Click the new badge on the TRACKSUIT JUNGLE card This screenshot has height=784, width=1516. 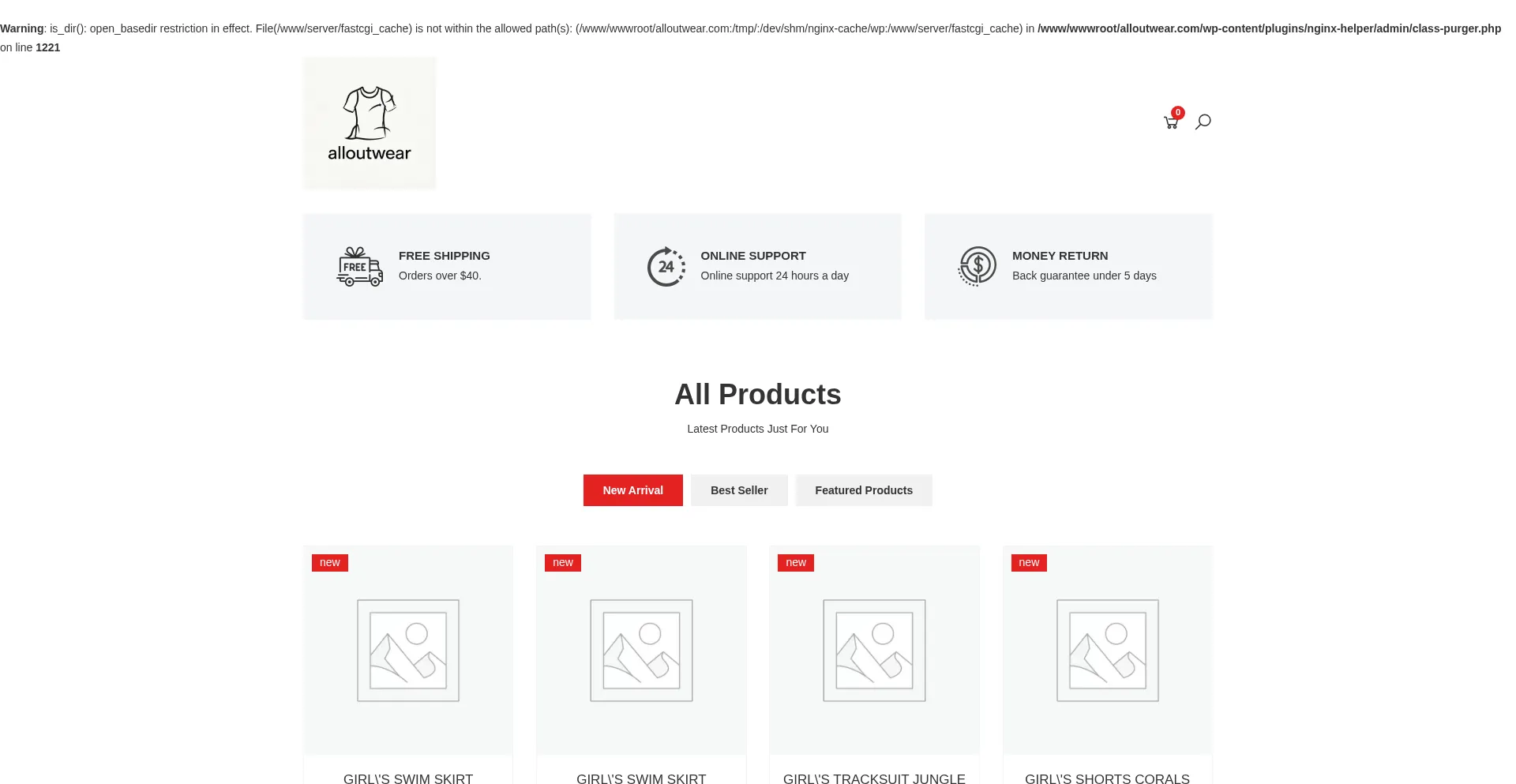click(796, 563)
